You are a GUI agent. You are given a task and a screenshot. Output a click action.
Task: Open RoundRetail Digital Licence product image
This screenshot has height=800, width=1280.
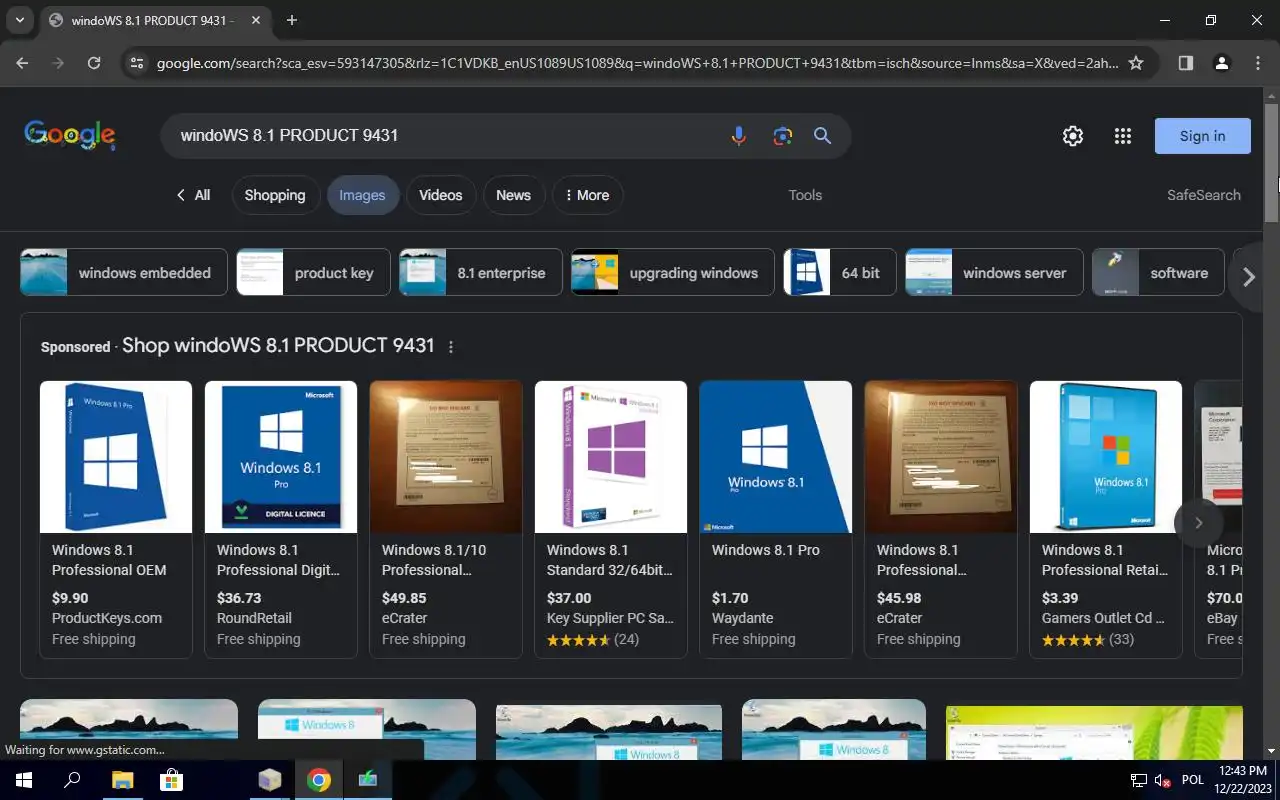(x=281, y=456)
